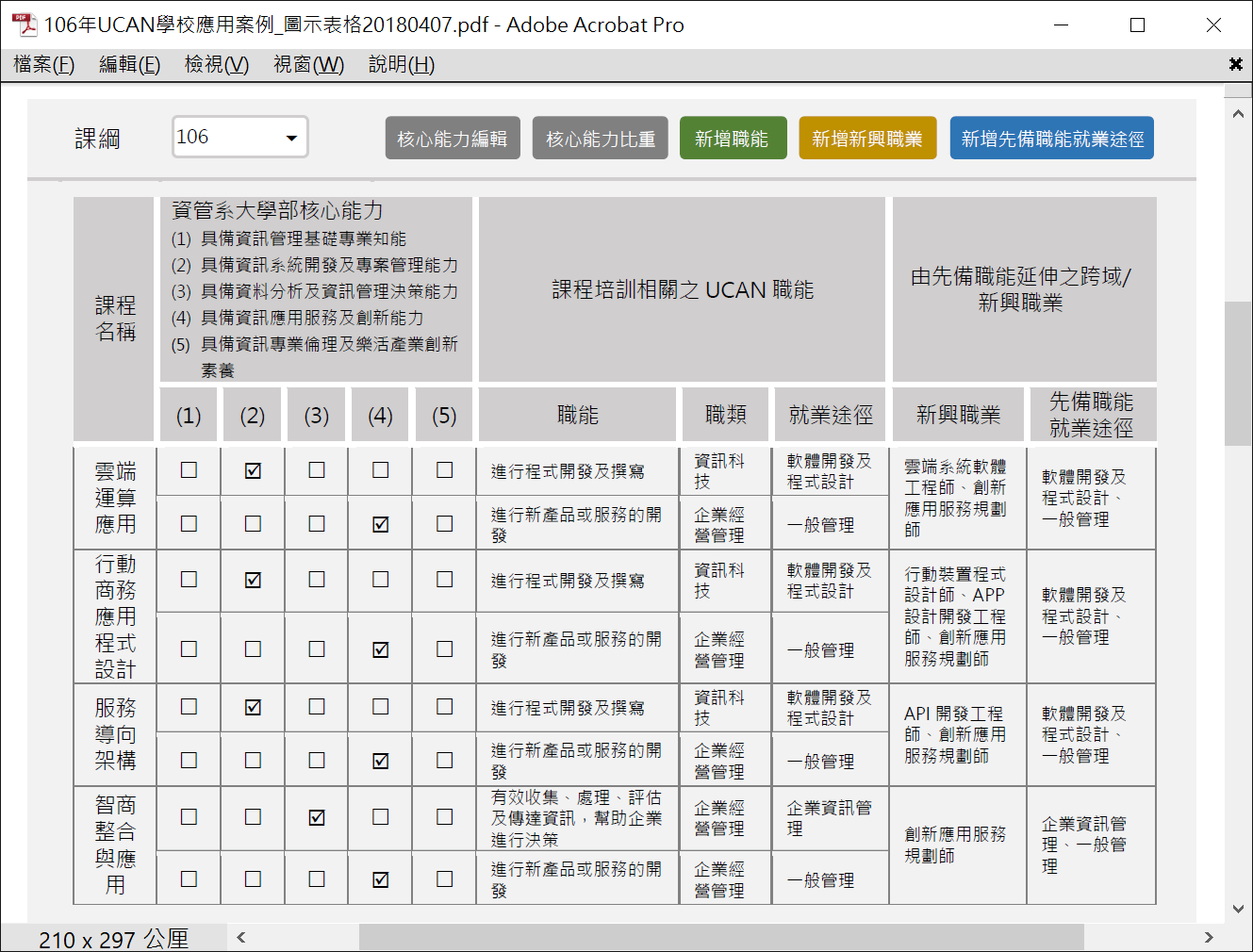Open the 說明(H) menu
Screen dimensions: 1253x952
click(402, 64)
